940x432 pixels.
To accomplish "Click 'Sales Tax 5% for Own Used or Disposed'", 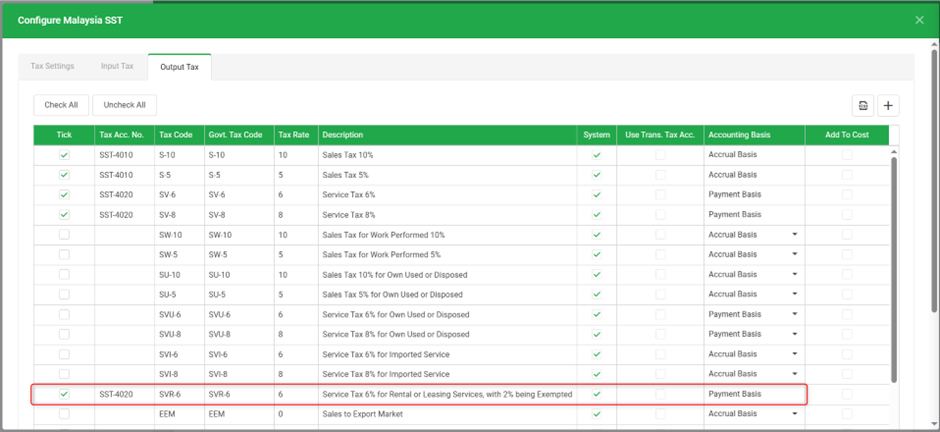I will (x=393, y=294).
